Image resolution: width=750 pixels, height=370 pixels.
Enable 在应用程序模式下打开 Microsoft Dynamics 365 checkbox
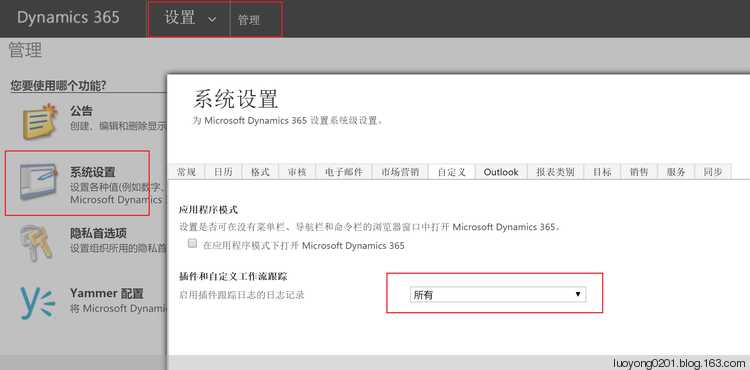[192, 244]
